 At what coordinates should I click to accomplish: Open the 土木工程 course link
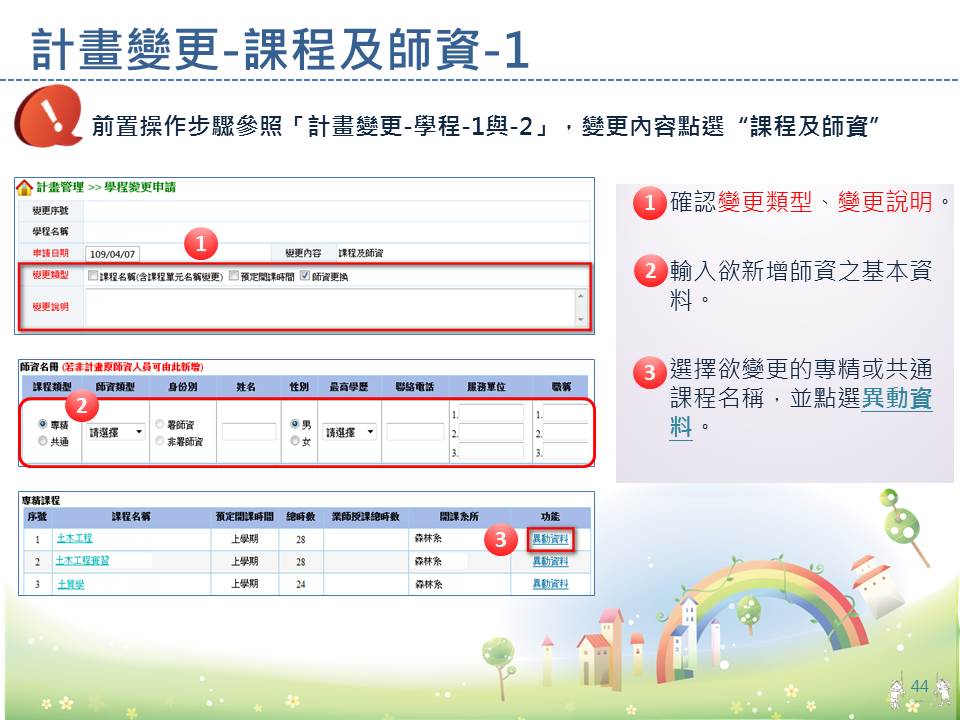tap(74, 539)
